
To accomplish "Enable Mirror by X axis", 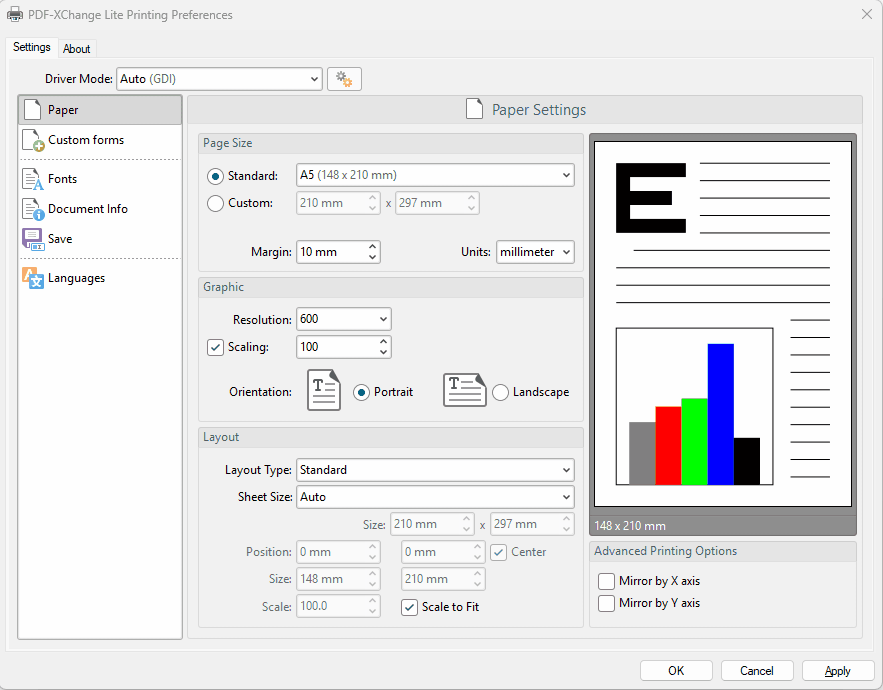I will click(606, 581).
